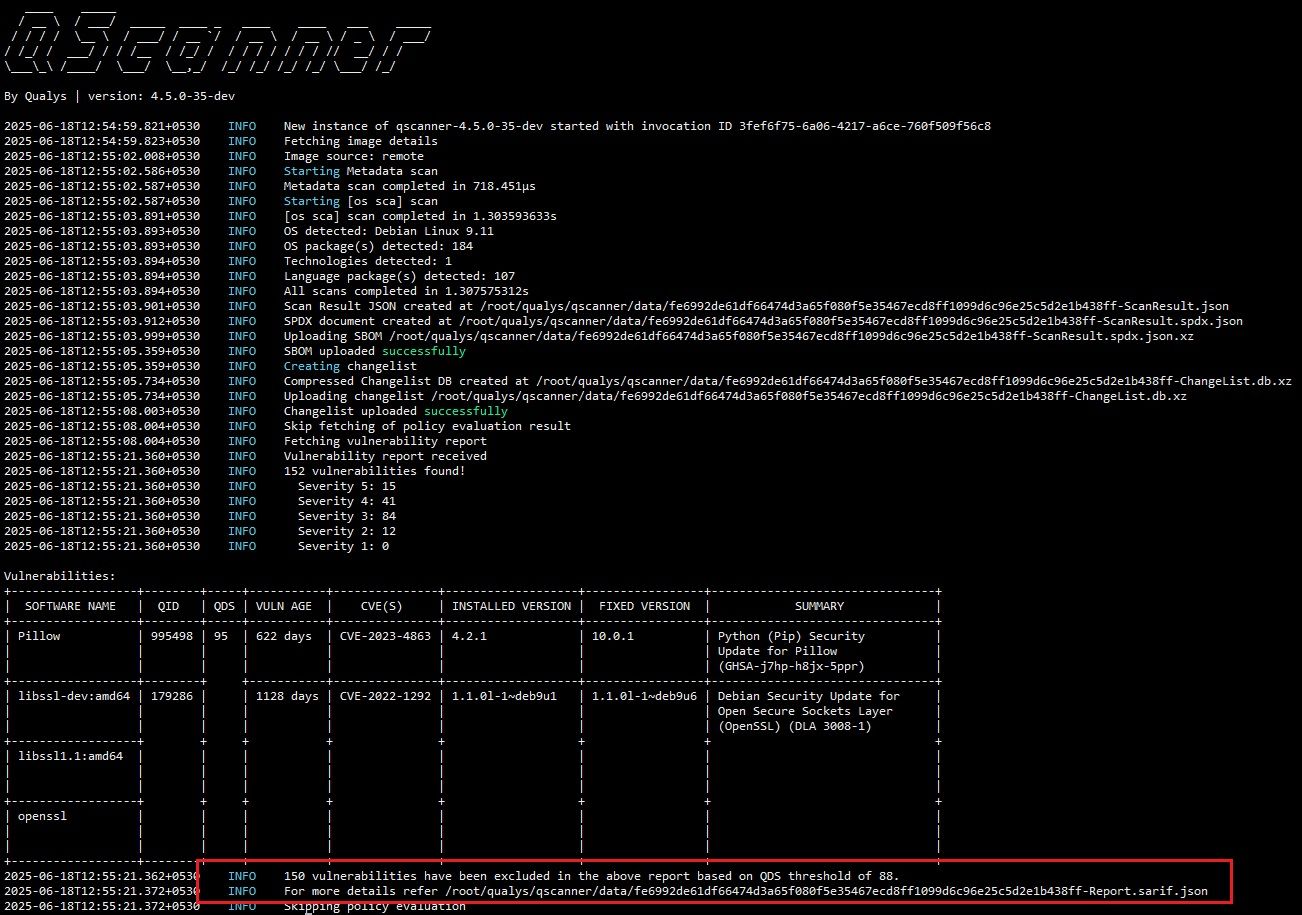Image resolution: width=1302 pixels, height=915 pixels.
Task: Click 'Compressed Changelist DB created at' line
Action: coord(787,381)
